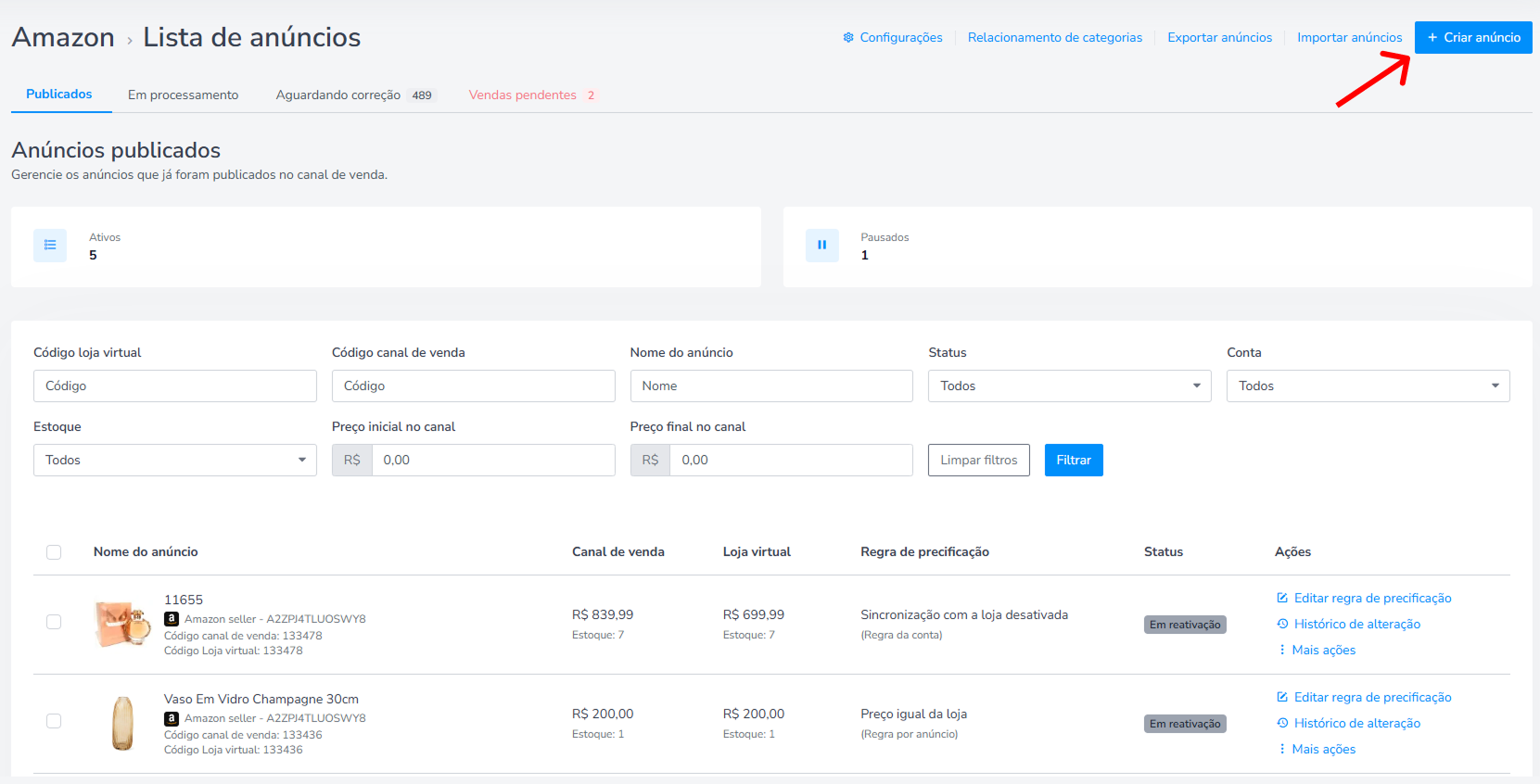Screen dimensions: 1540x784
Task: Click history clock icon in Vaso Em Vidro row
Action: click(1282, 723)
